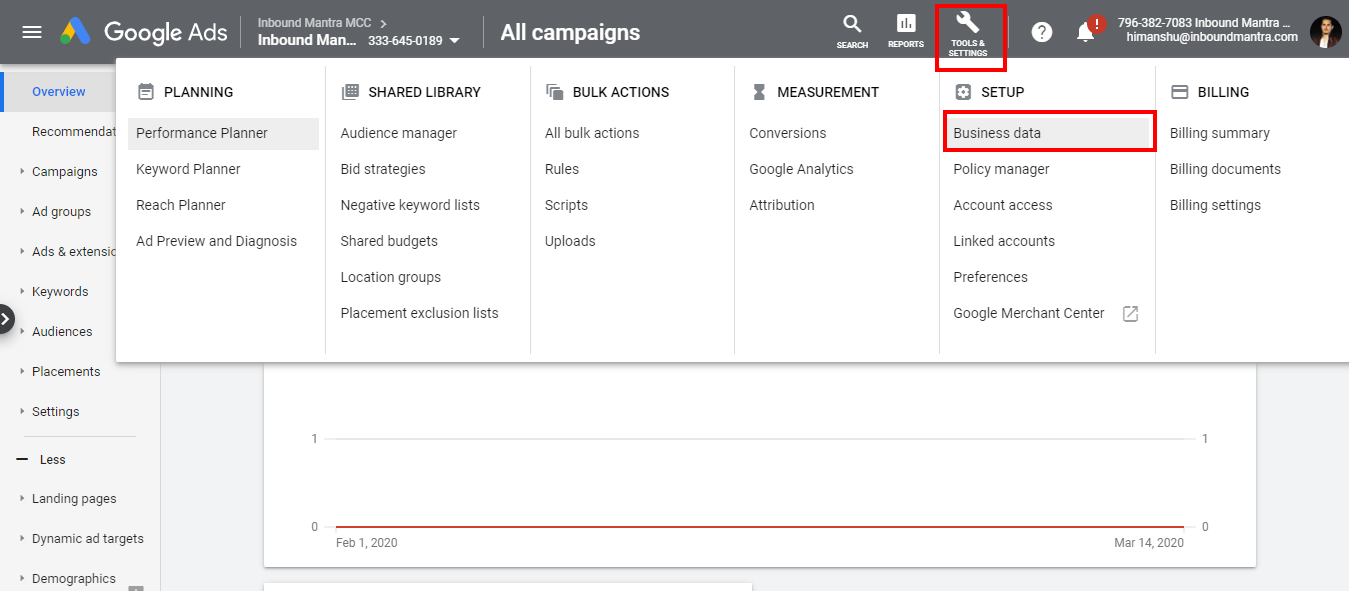Open the main hamburger menu
Image resolution: width=1349 pixels, height=591 pixels.
[x=32, y=32]
